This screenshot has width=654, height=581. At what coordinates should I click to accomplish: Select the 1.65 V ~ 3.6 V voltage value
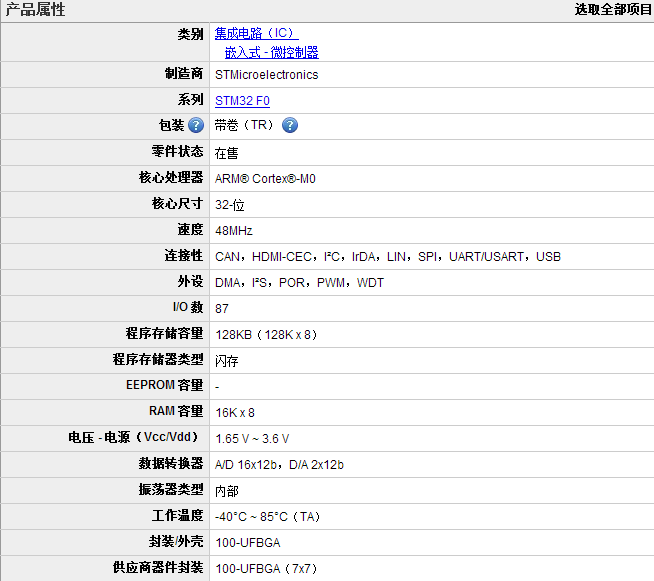[252, 439]
